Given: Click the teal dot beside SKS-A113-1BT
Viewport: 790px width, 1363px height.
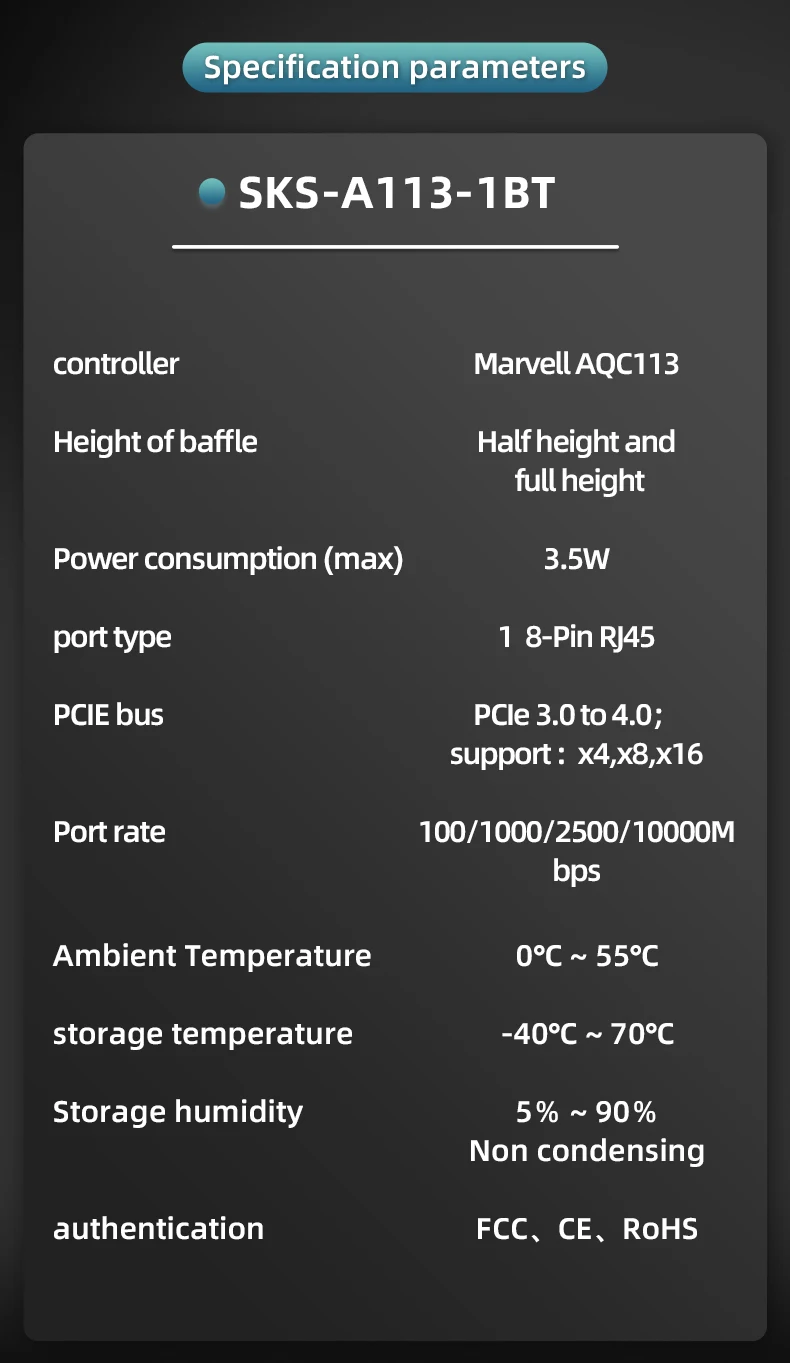Looking at the screenshot, I should point(212,192).
